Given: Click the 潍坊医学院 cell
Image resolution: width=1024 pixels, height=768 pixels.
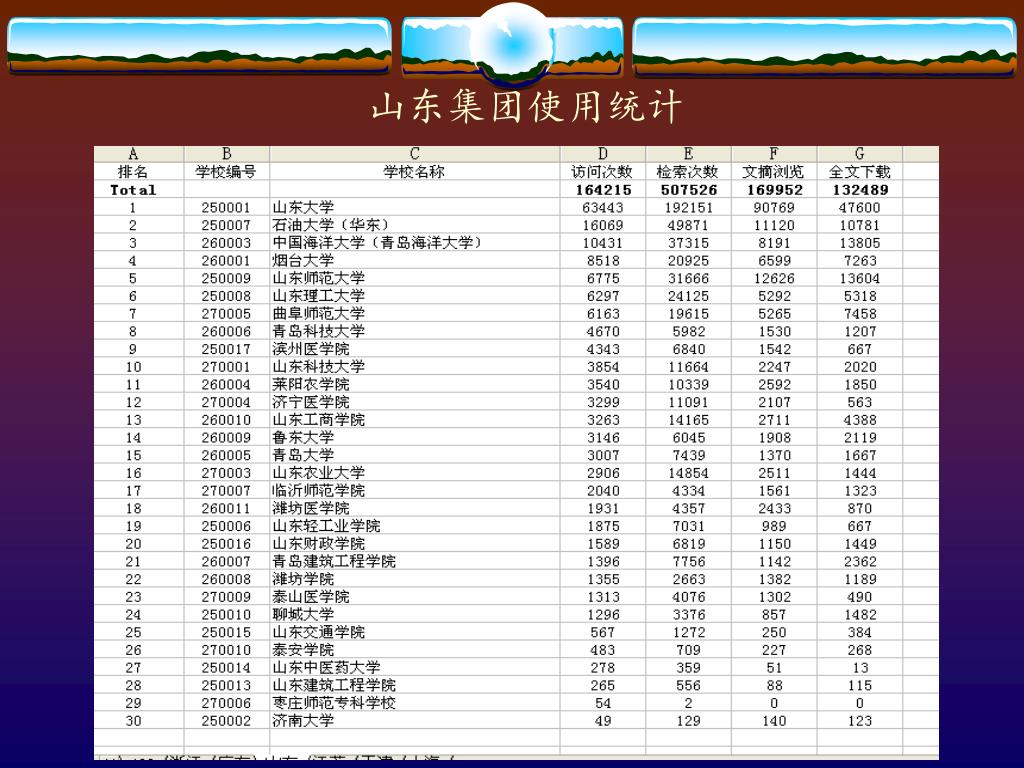Looking at the screenshot, I should tap(415, 508).
